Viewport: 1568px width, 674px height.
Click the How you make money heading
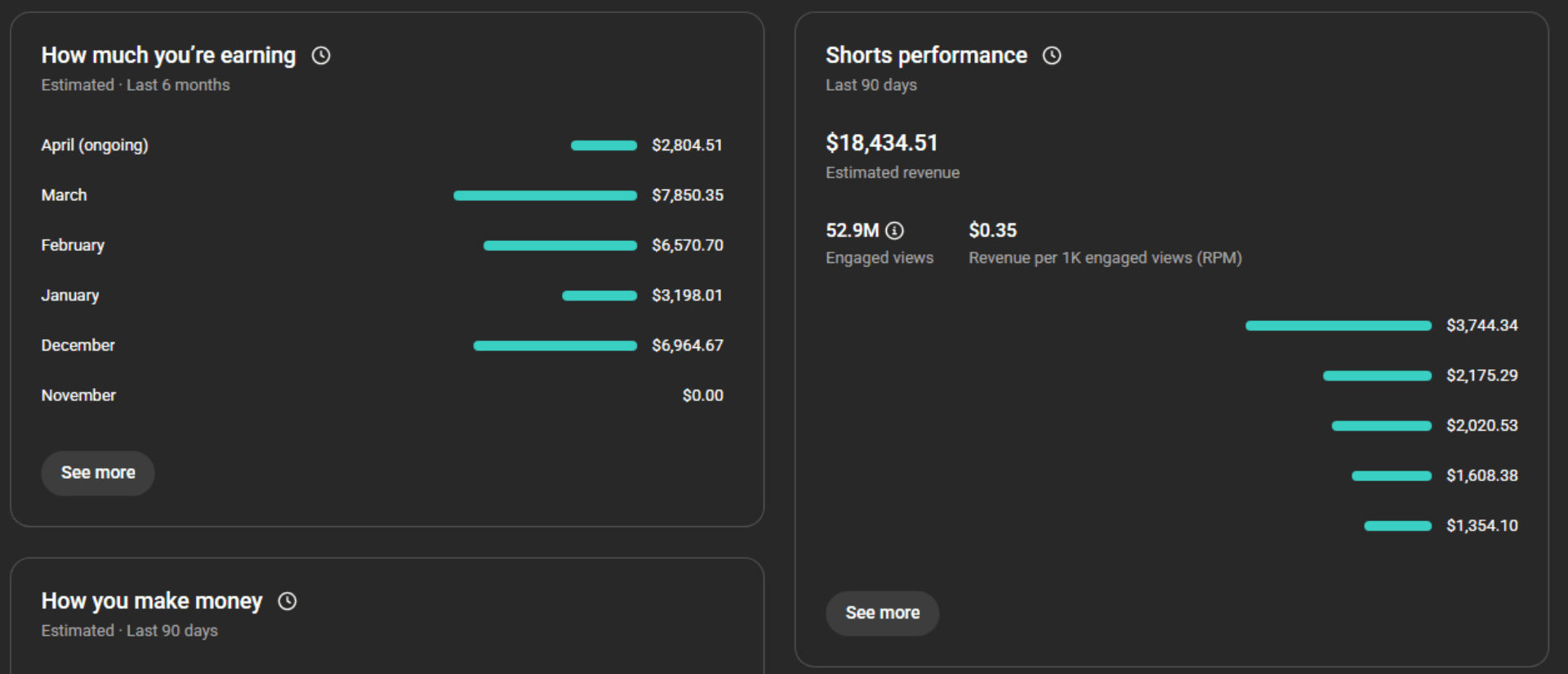tap(152, 601)
